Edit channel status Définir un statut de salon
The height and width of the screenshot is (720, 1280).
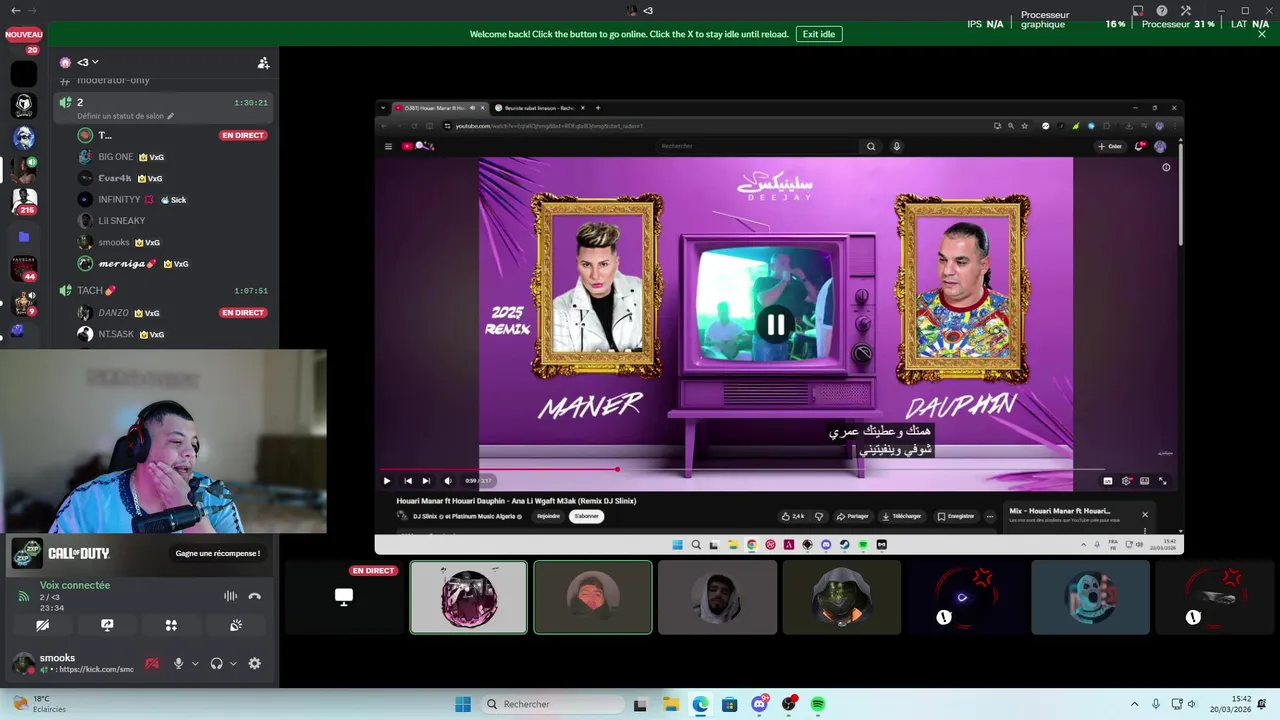tap(126, 116)
